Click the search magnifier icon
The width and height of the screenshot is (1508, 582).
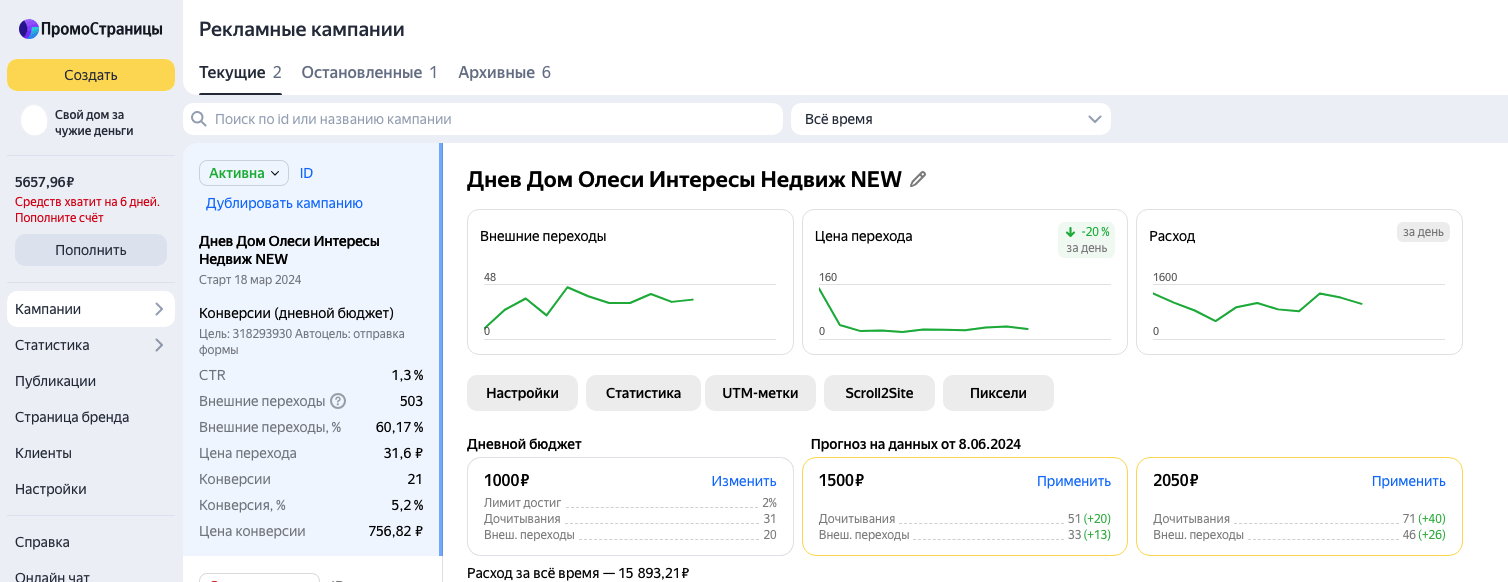198,119
